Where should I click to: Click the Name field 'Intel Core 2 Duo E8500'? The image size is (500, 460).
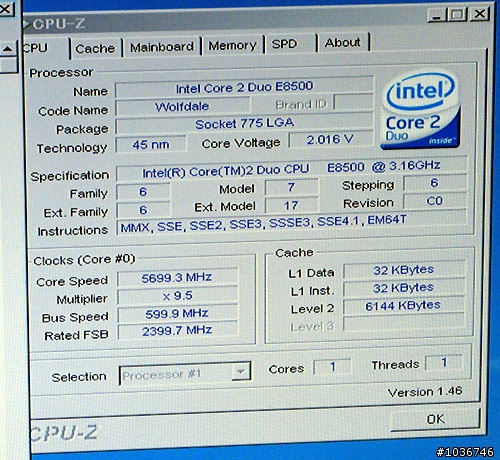point(244,87)
